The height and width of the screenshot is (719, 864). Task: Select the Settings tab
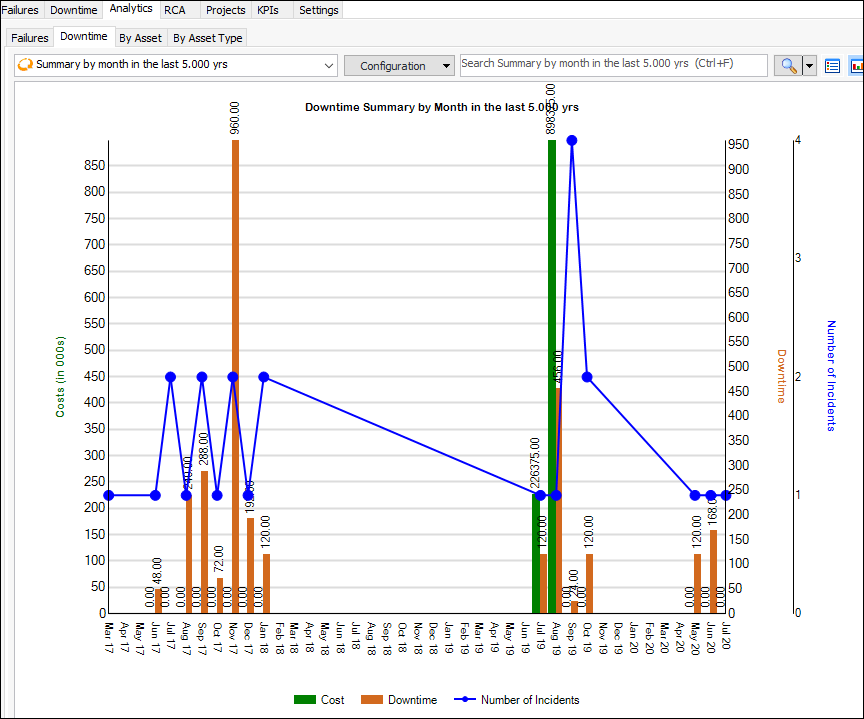tap(318, 10)
